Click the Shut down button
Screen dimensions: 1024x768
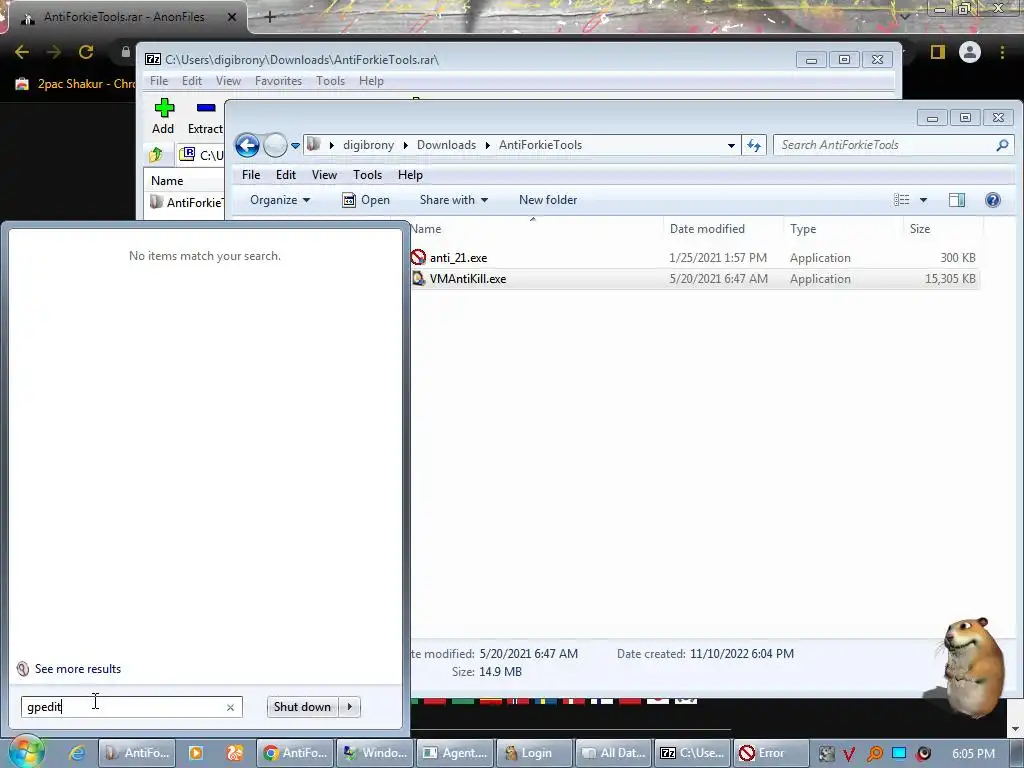tap(302, 707)
